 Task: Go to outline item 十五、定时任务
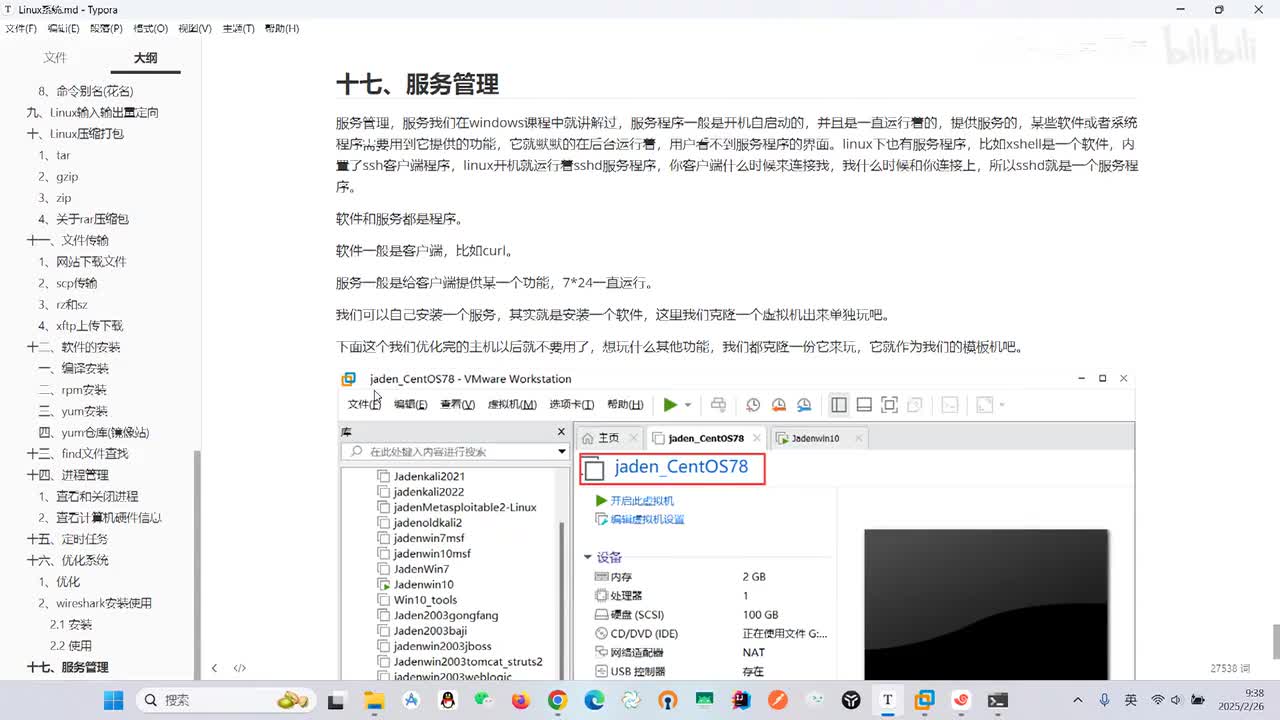(68, 539)
